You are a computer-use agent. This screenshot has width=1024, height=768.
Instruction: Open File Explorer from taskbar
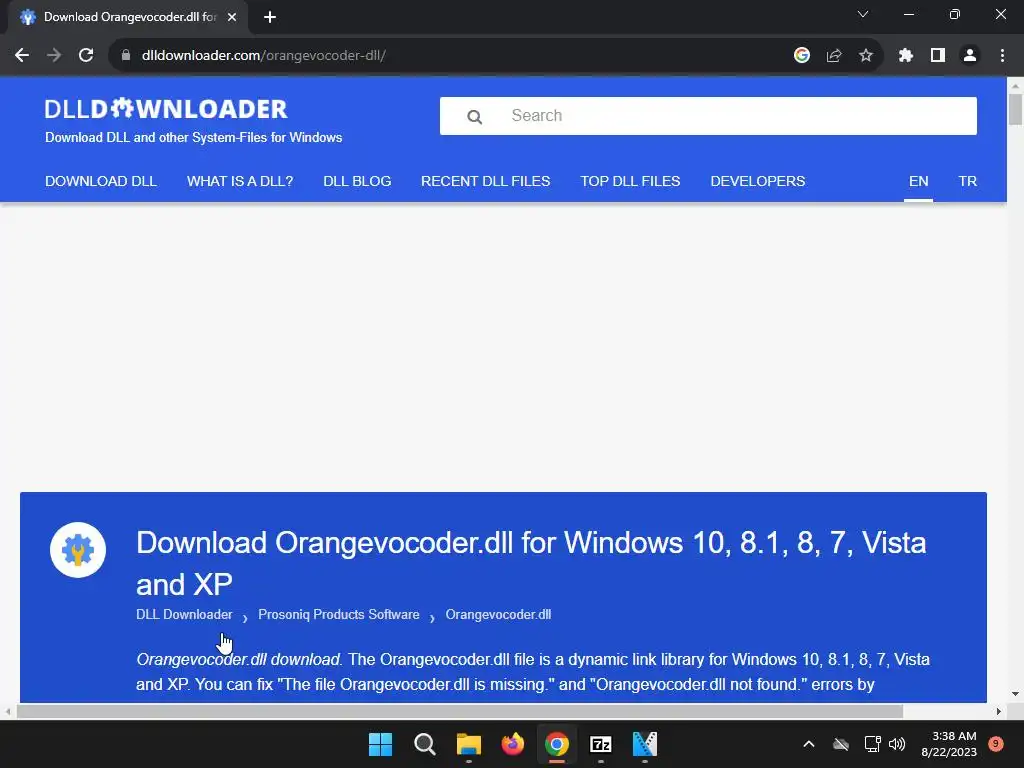[468, 744]
